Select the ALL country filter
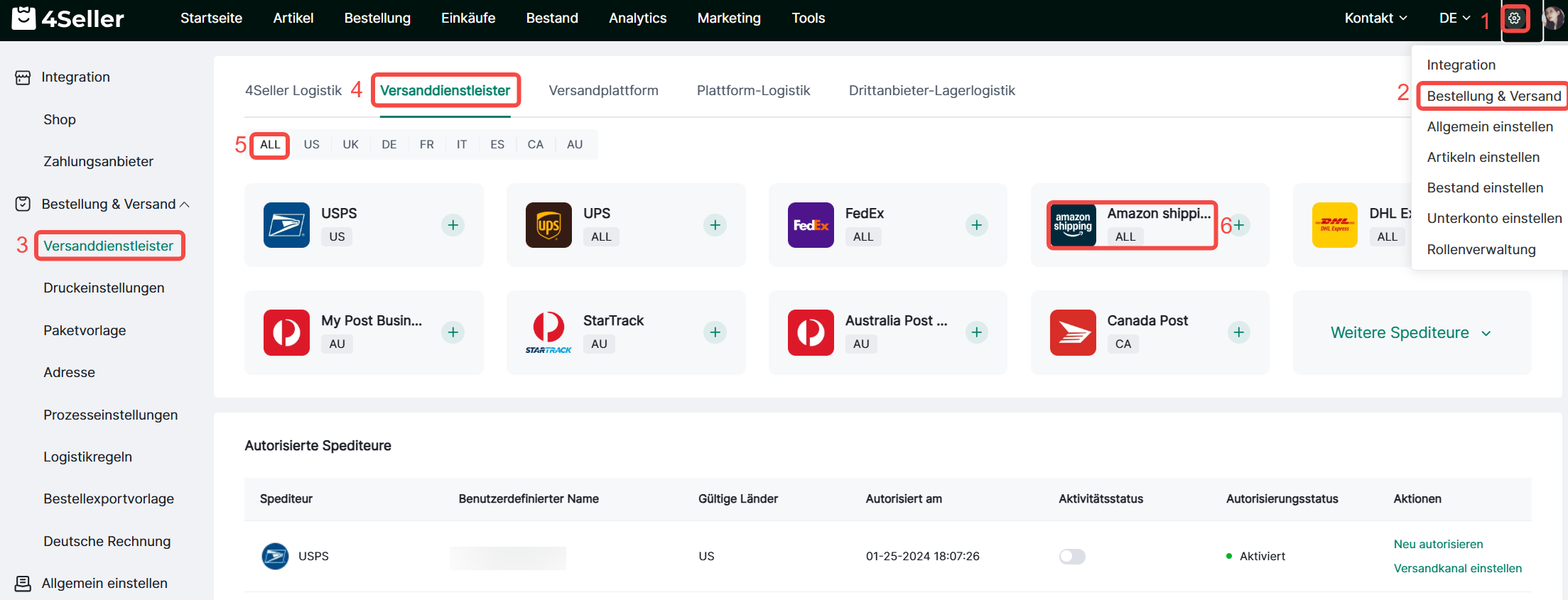This screenshot has height=600, width=1568. pos(270,145)
